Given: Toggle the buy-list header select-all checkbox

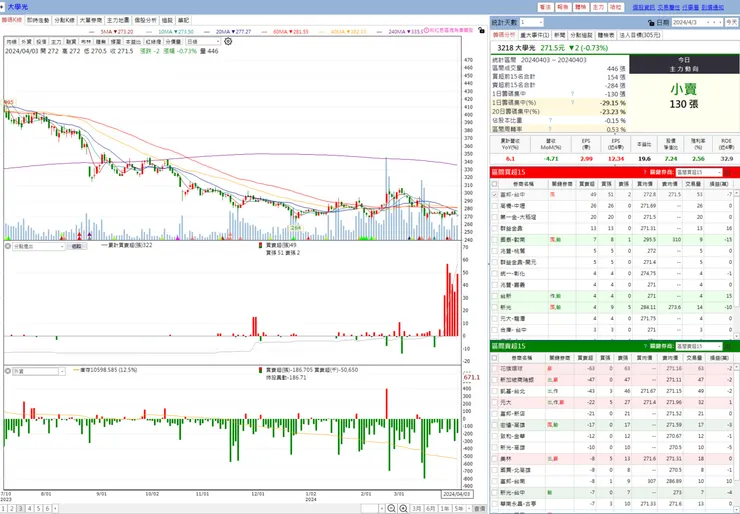Looking at the screenshot, I should tap(494, 184).
